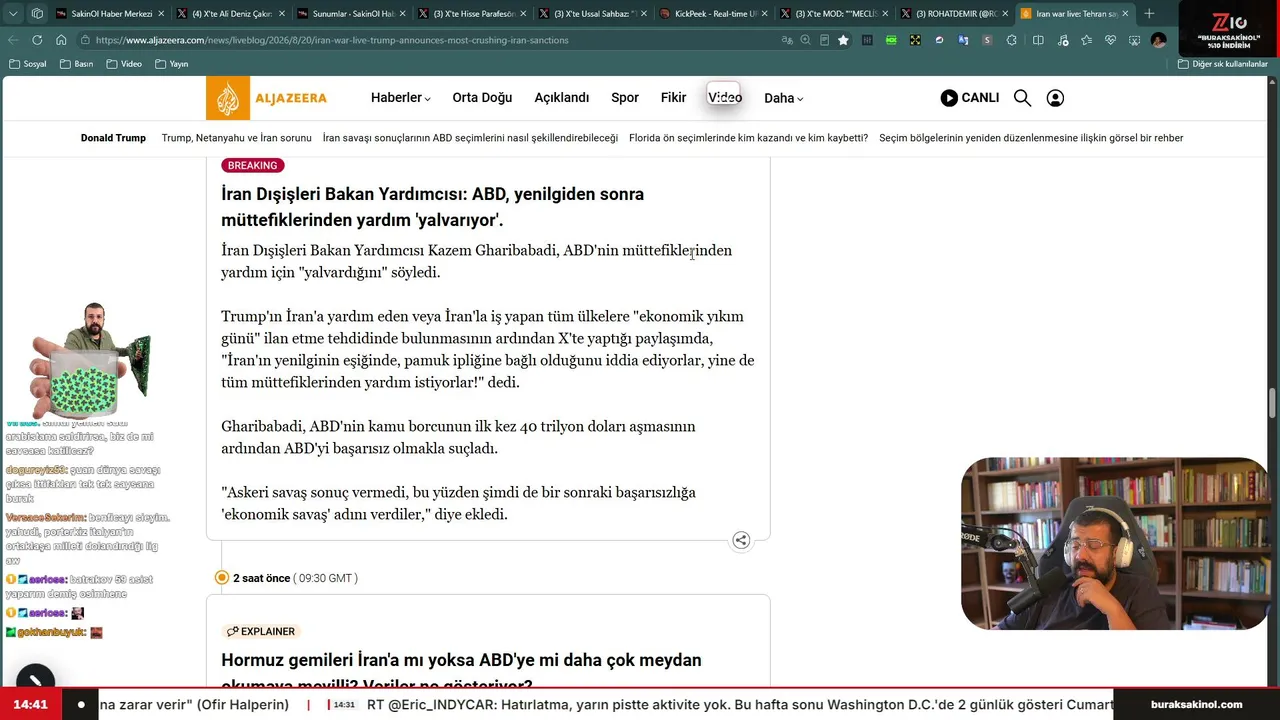Open Seçim bölgelerinin yeniden düzenlenmesine link
Screen dimensions: 1280x720
point(1031,138)
